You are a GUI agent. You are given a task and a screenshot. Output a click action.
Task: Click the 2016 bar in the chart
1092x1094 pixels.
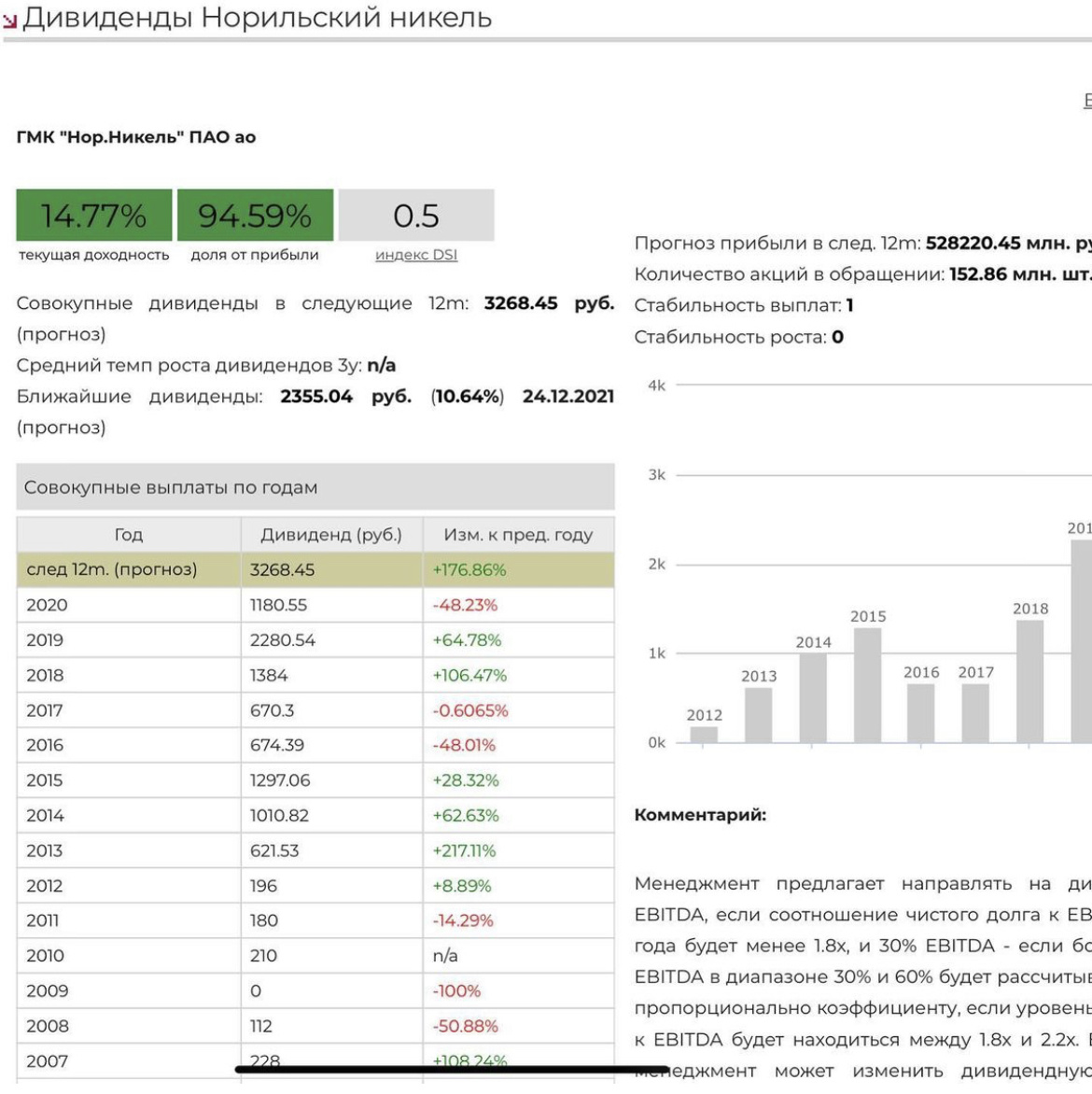tap(921, 713)
